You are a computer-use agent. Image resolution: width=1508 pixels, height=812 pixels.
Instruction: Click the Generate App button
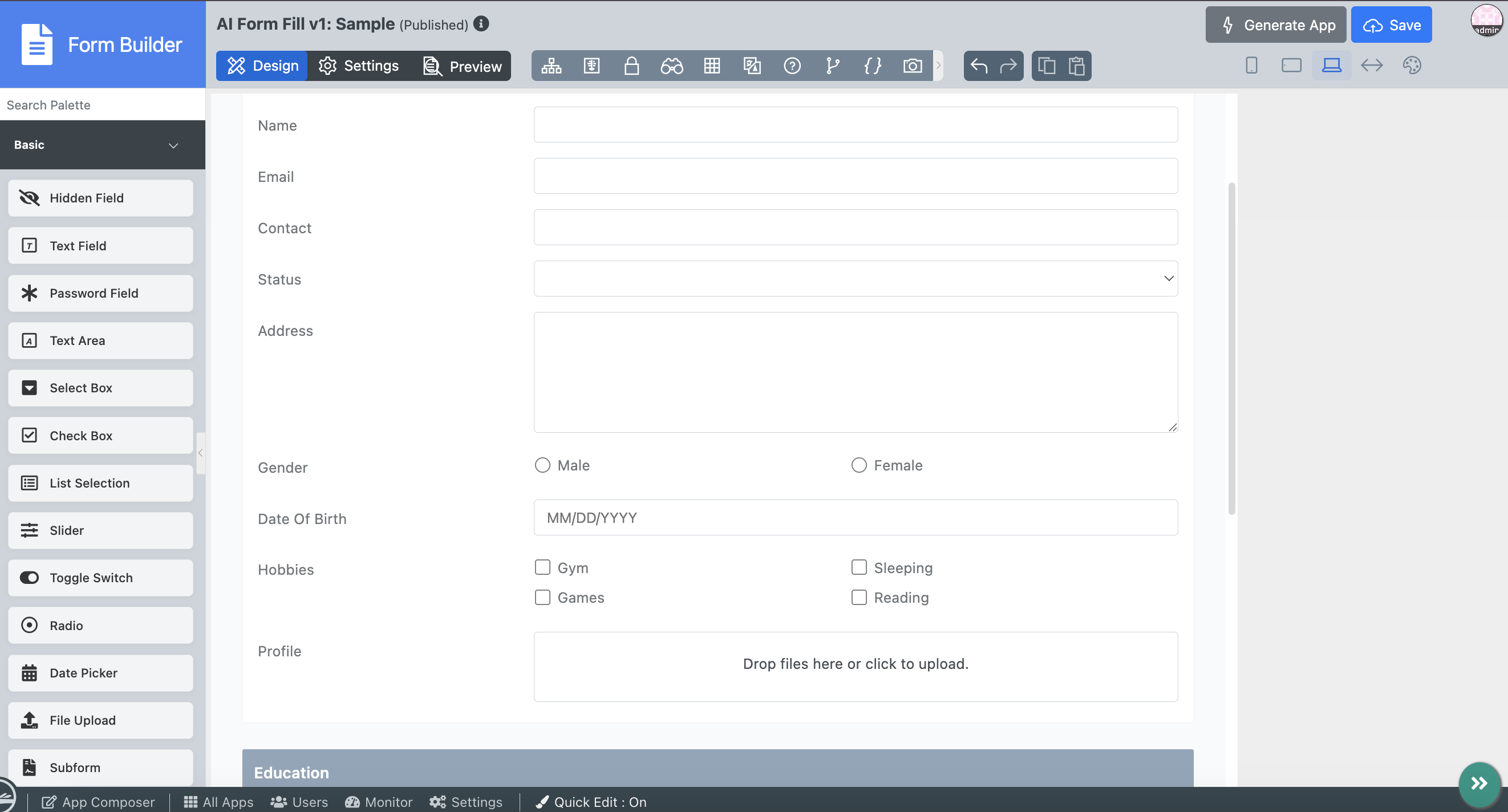(x=1276, y=25)
